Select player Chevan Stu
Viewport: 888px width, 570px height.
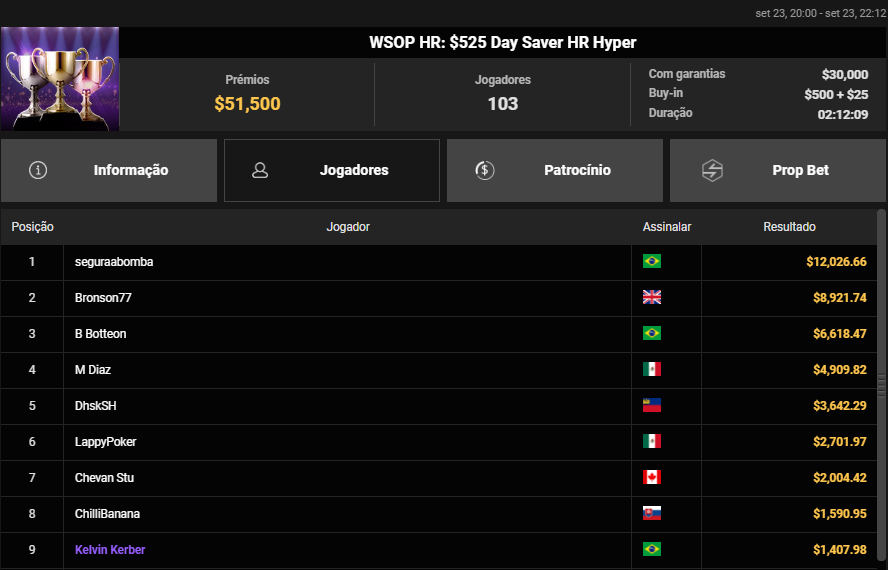(x=104, y=478)
